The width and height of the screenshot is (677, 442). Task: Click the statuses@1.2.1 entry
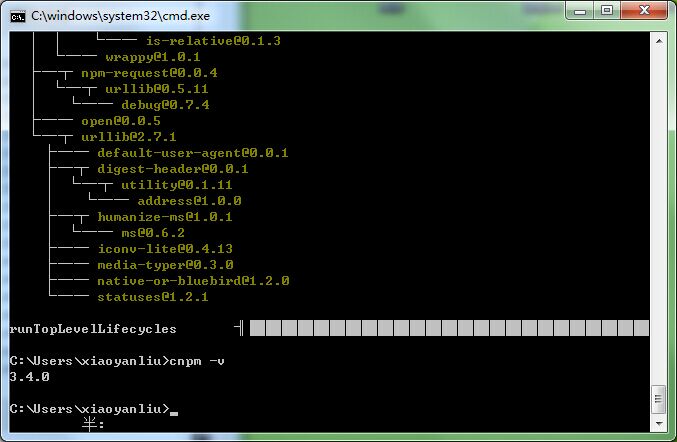tap(153, 297)
